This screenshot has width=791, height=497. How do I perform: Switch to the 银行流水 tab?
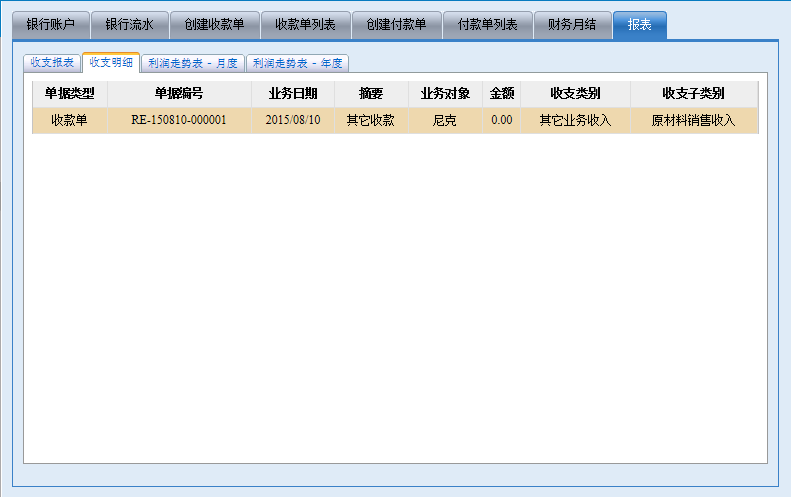pos(130,25)
